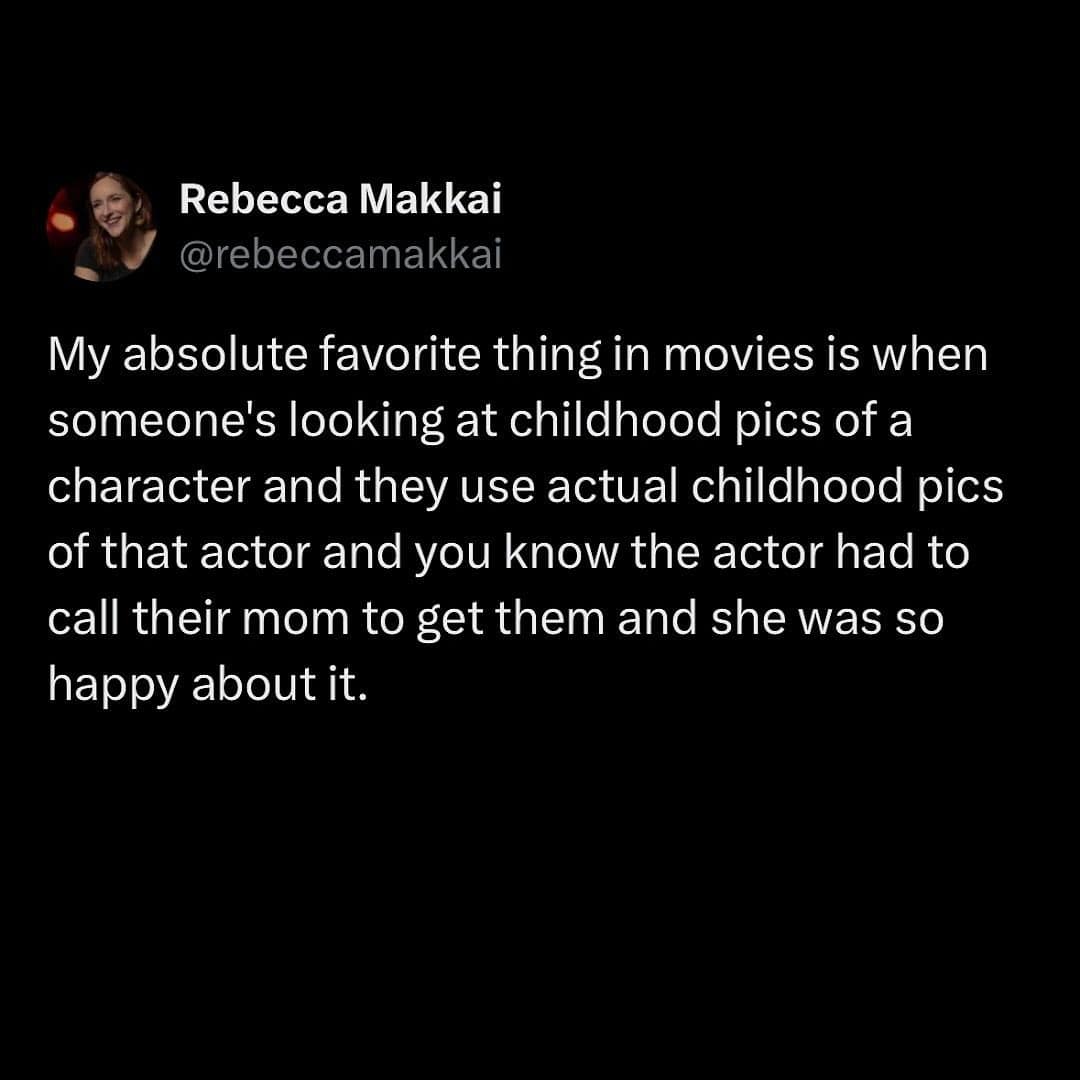Select the word 'character' in the tweet
1080x1080 pixels.
pyautogui.click(x=149, y=487)
